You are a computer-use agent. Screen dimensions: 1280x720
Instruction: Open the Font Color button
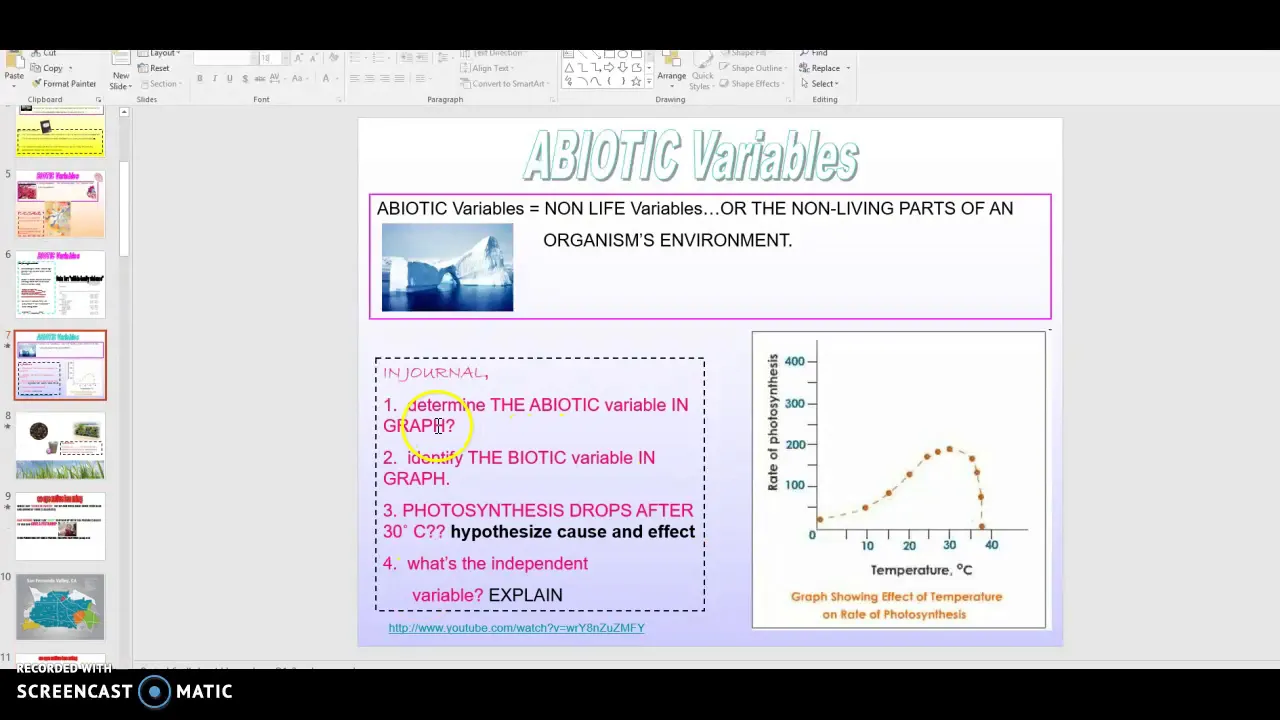pos(325,79)
